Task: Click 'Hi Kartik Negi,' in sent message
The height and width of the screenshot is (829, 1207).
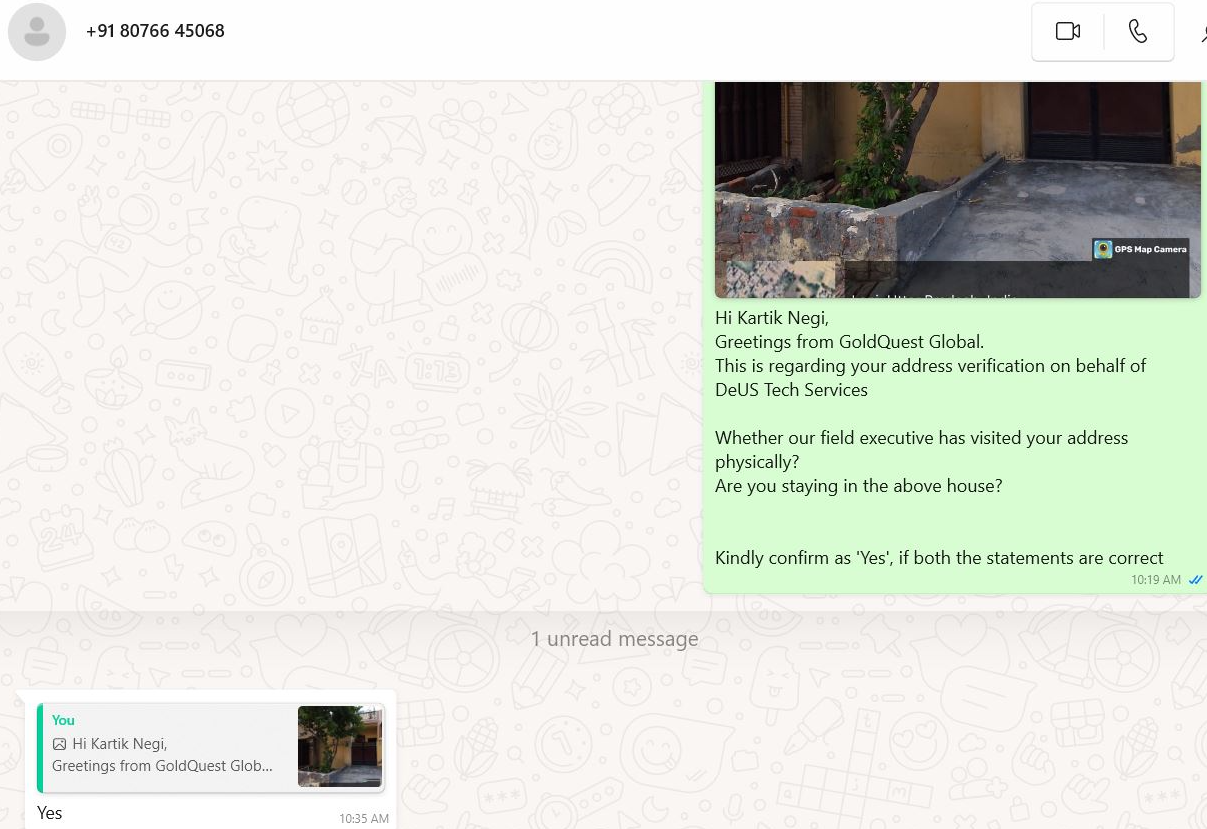Action: tap(772, 318)
